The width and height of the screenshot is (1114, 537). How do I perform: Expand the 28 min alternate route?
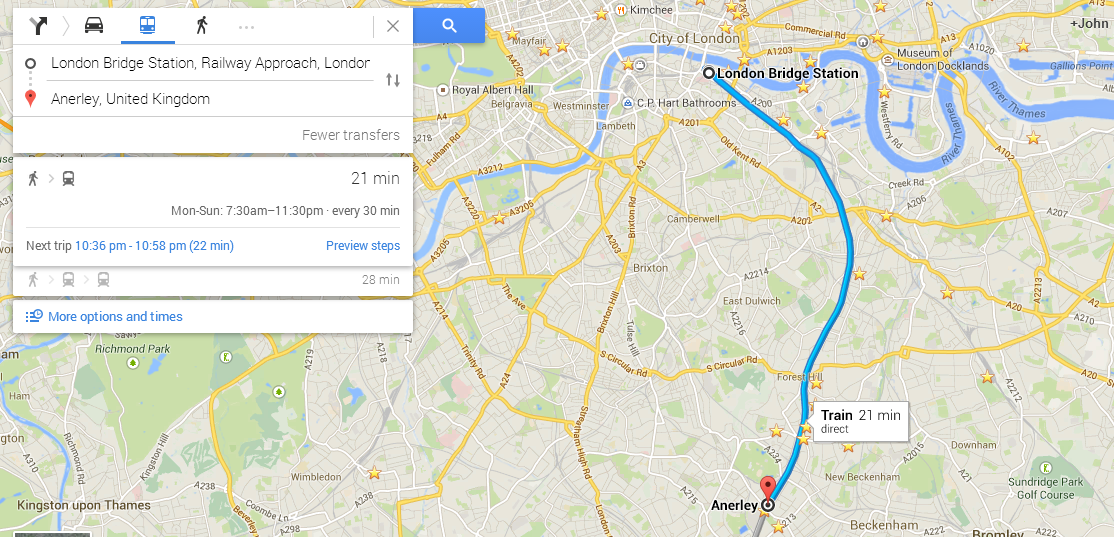pyautogui.click(x=213, y=280)
